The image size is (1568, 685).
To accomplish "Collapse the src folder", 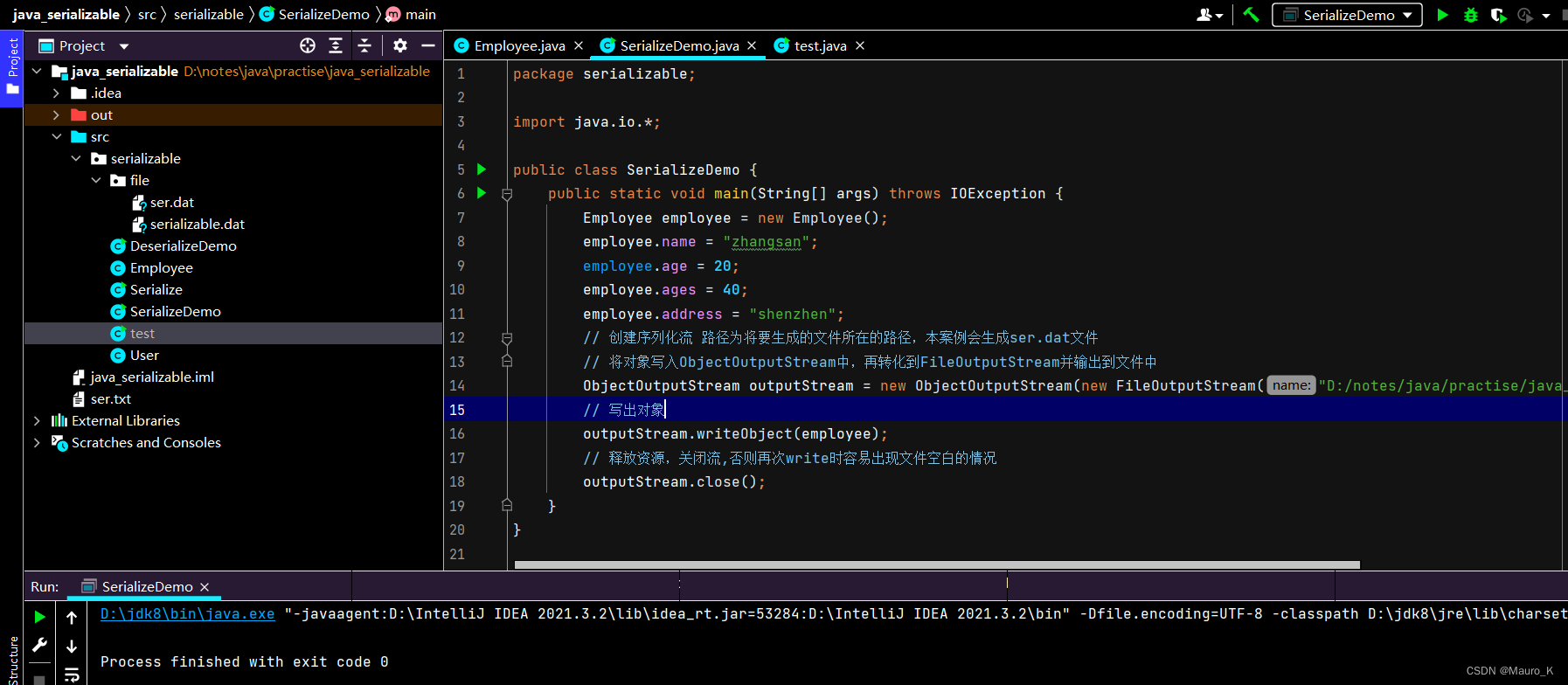I will (56, 136).
